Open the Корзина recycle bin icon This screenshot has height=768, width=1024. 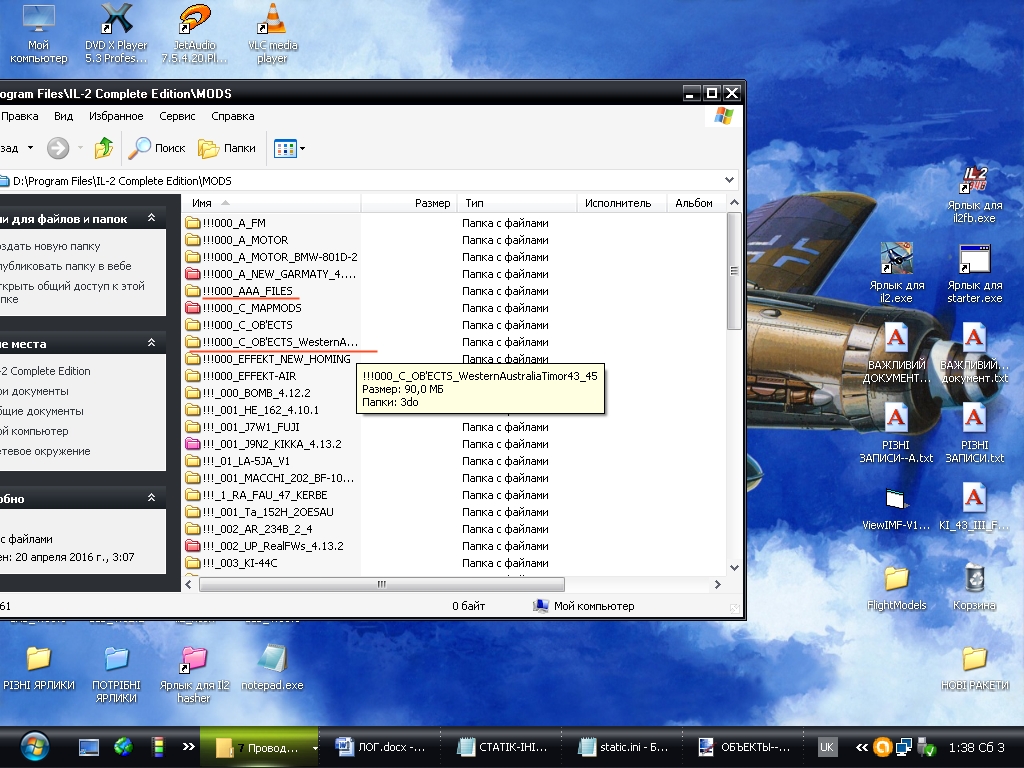coord(974,579)
